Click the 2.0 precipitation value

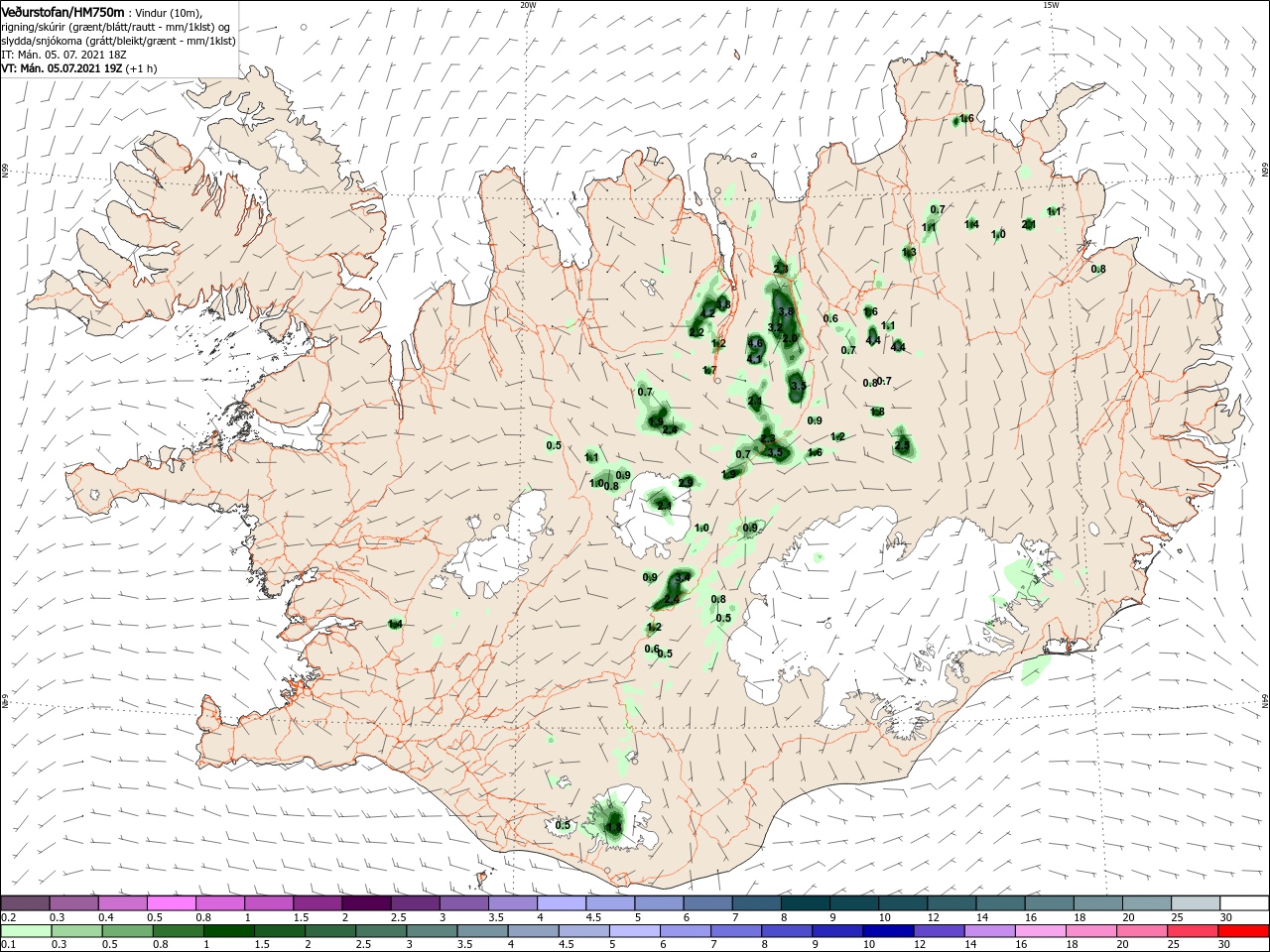click(790, 338)
